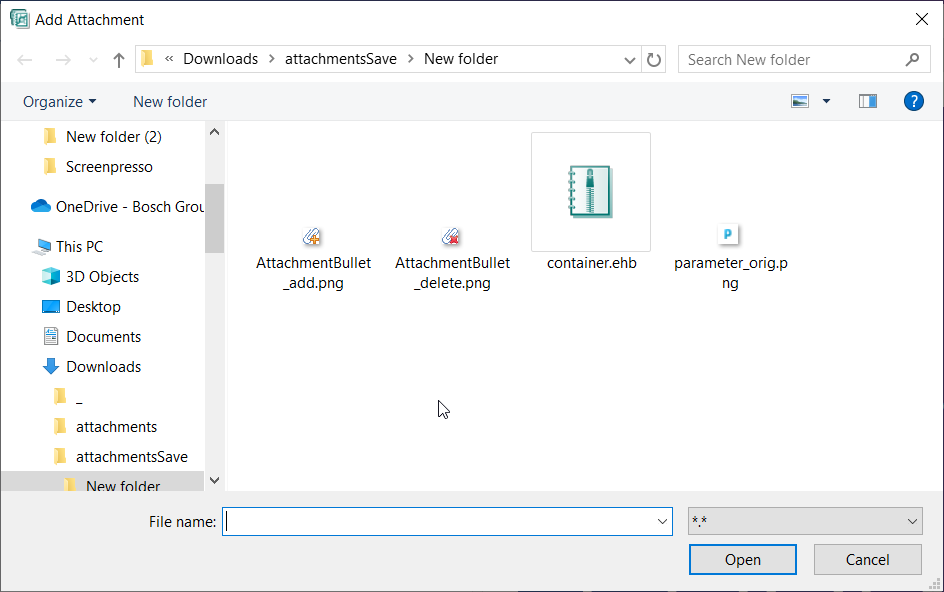
Task: Click the refresh icon in address bar
Action: (654, 60)
